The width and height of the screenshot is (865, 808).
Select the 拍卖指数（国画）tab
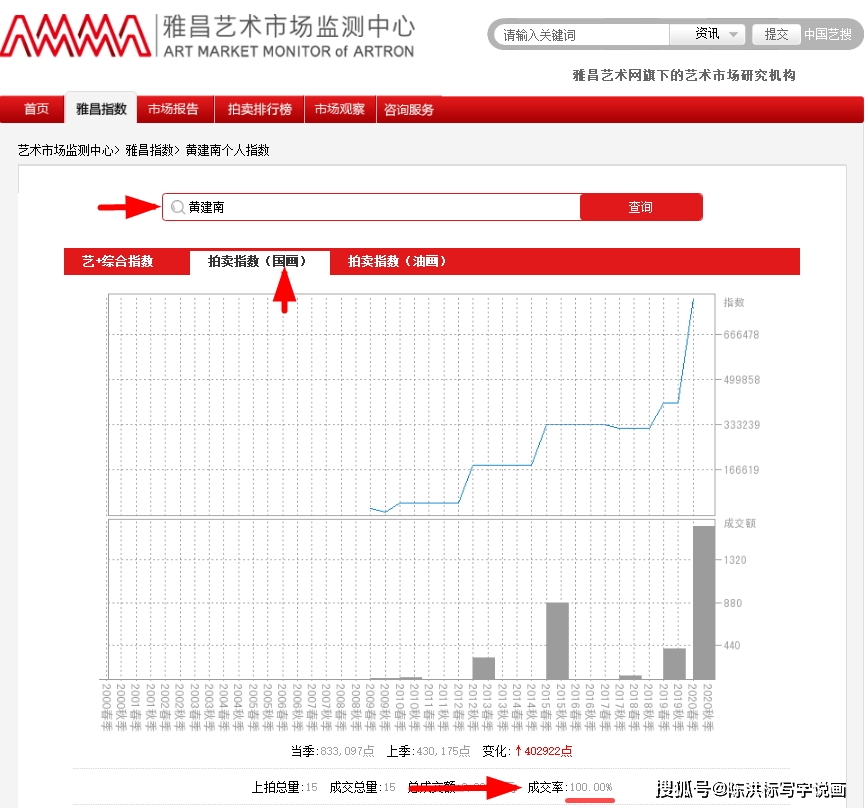tap(258, 261)
